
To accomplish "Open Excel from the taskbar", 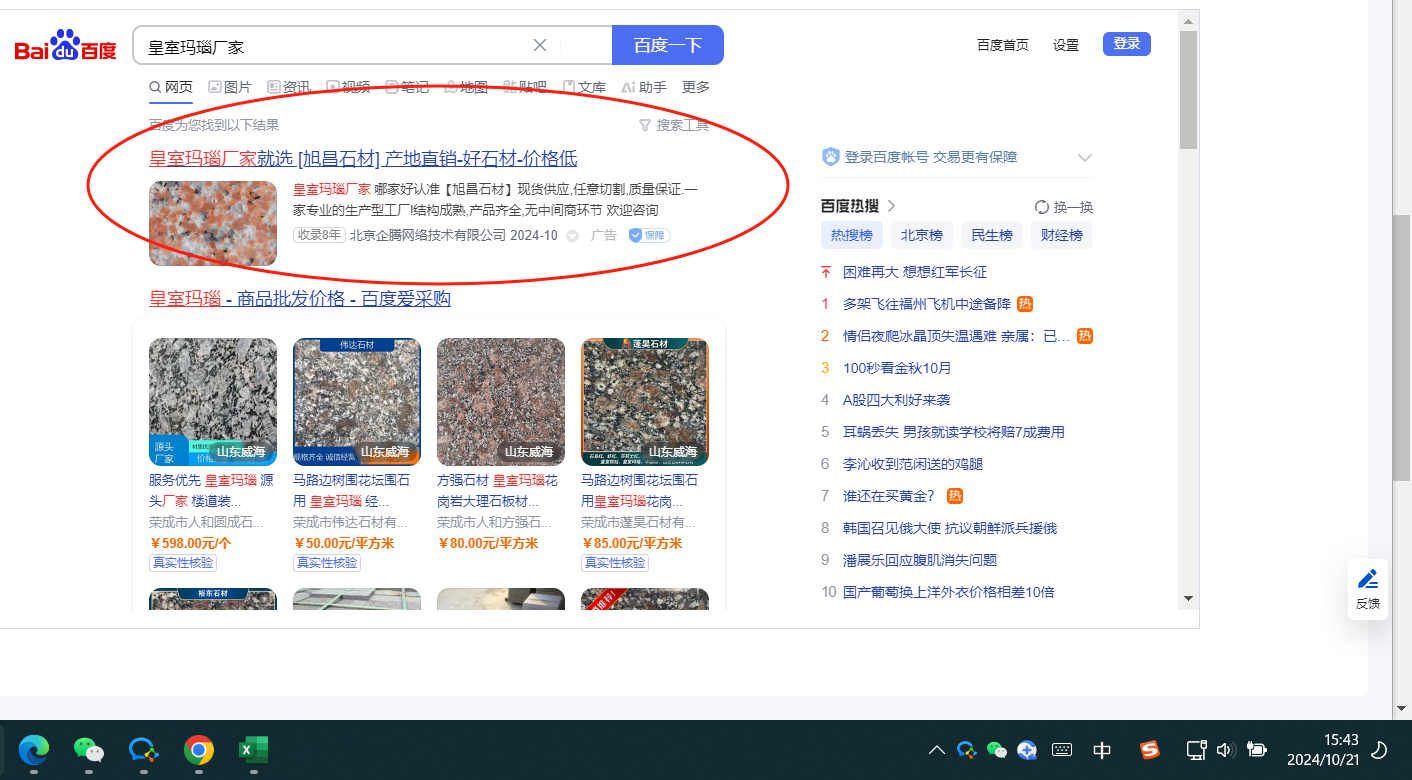I will (x=253, y=750).
